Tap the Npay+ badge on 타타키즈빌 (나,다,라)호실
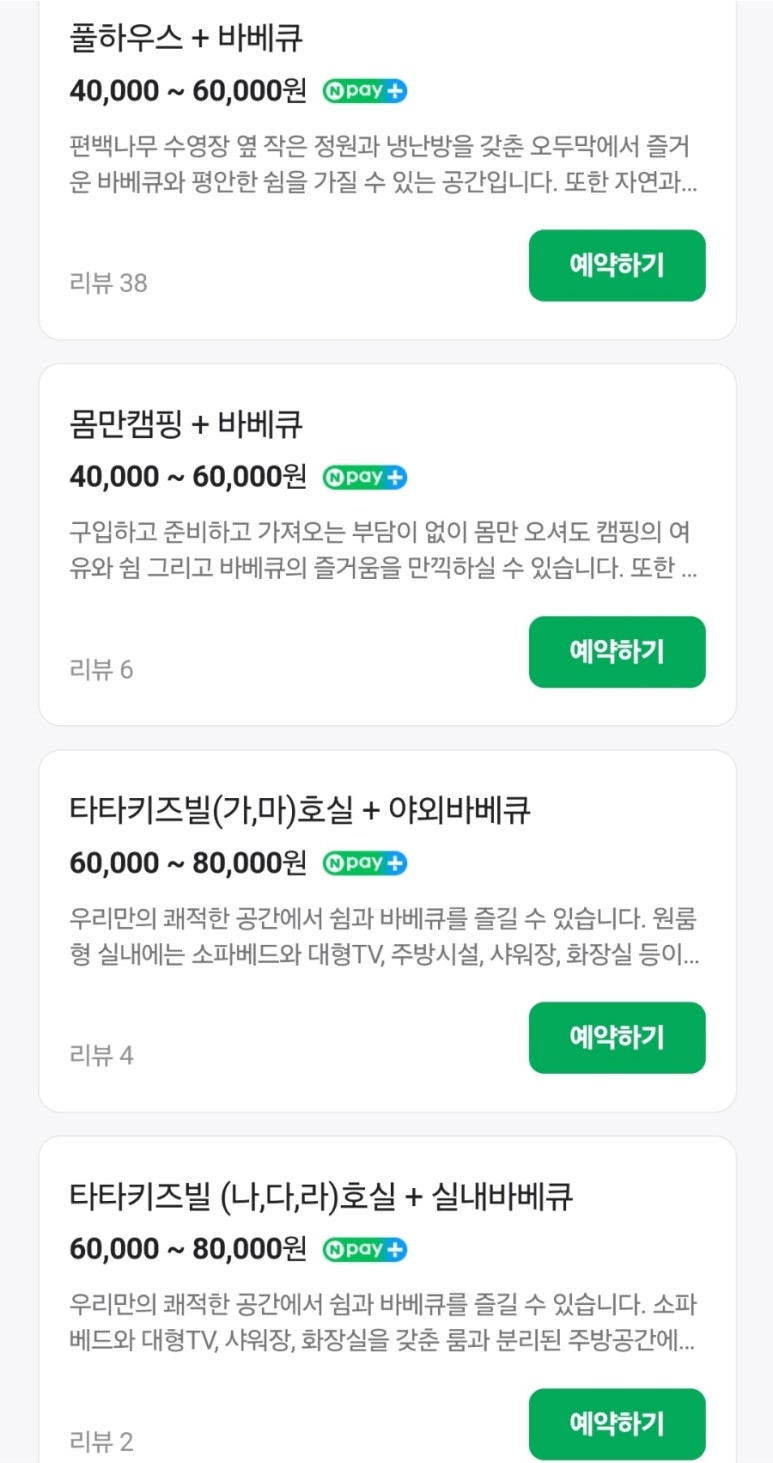 tap(364, 1249)
